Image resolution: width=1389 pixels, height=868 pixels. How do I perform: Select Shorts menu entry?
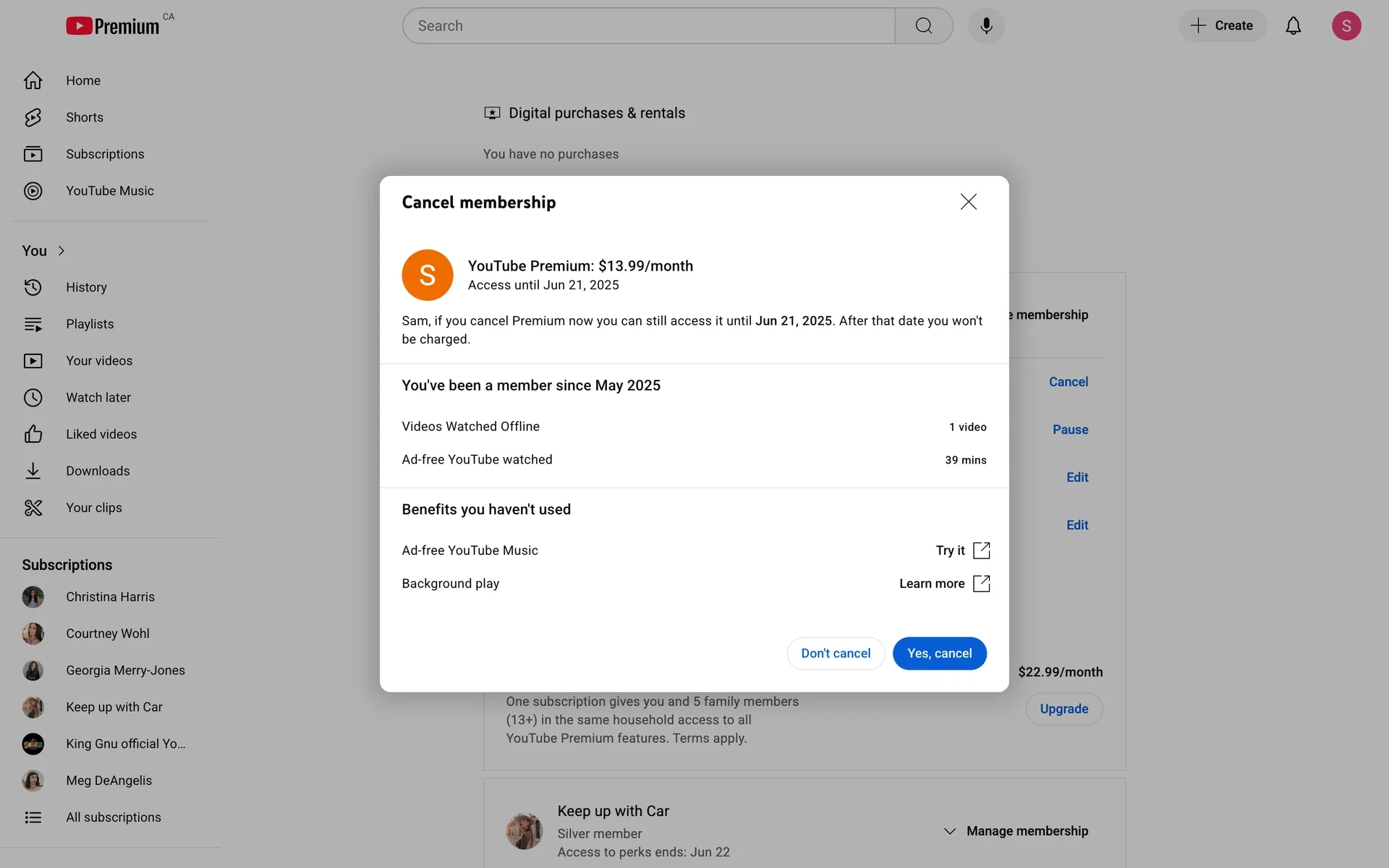pyautogui.click(x=110, y=117)
